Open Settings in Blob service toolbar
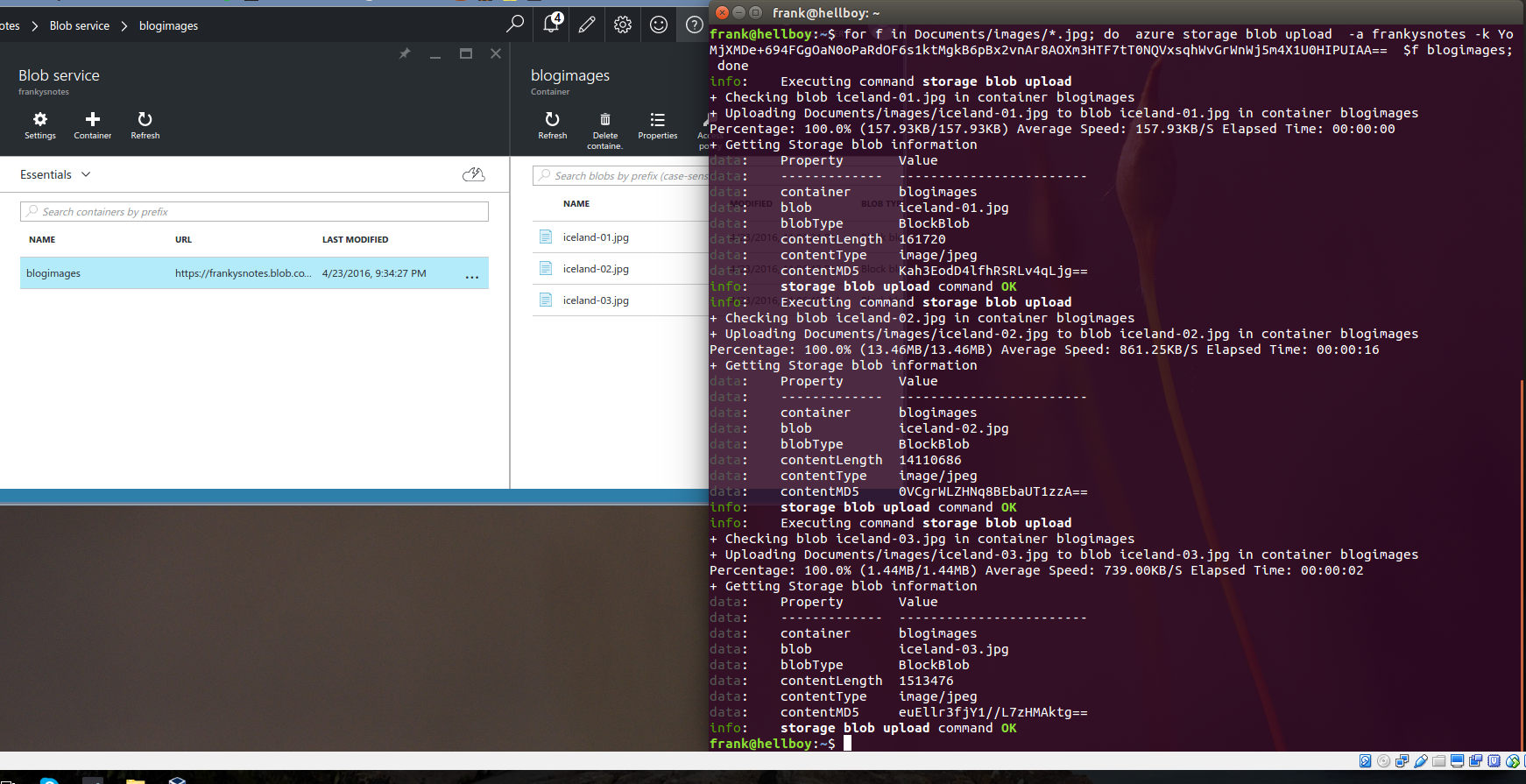1526x784 pixels. (x=40, y=125)
